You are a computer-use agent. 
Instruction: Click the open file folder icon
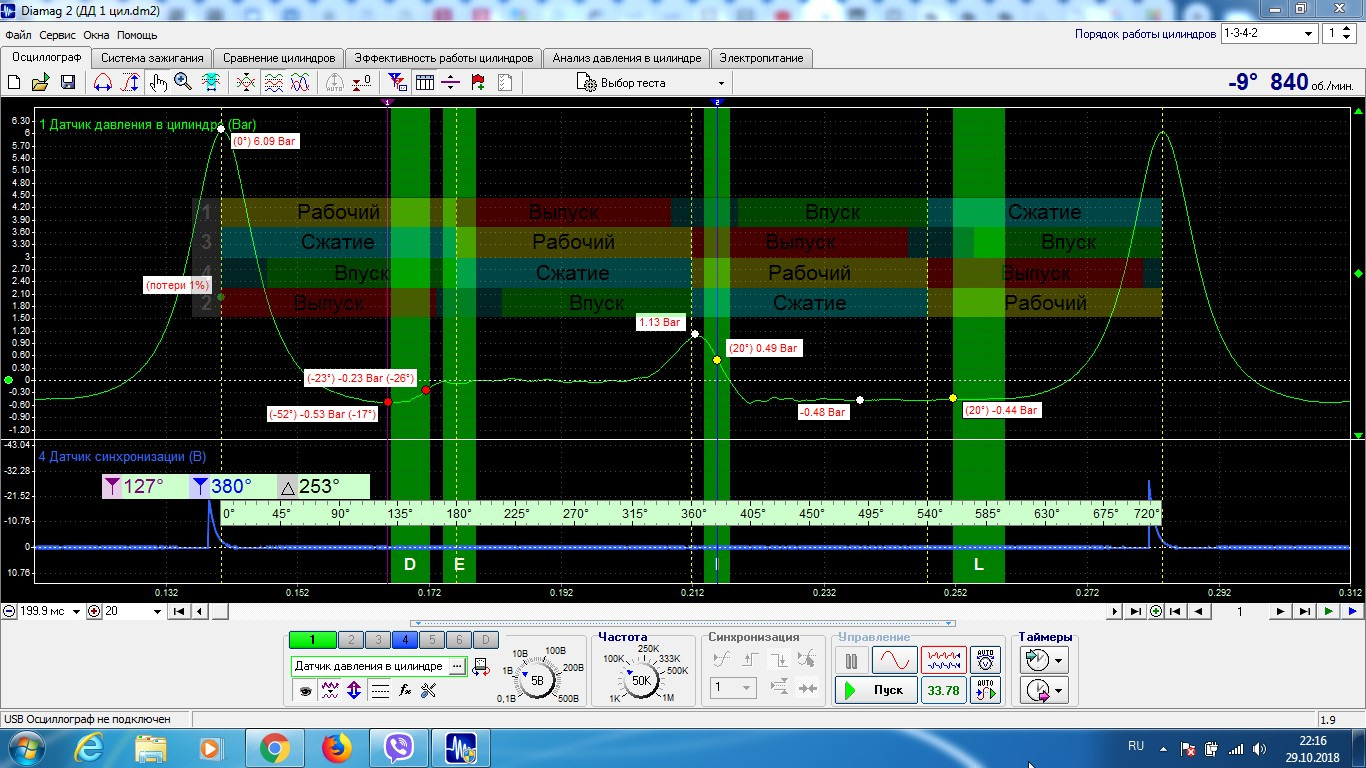41,83
